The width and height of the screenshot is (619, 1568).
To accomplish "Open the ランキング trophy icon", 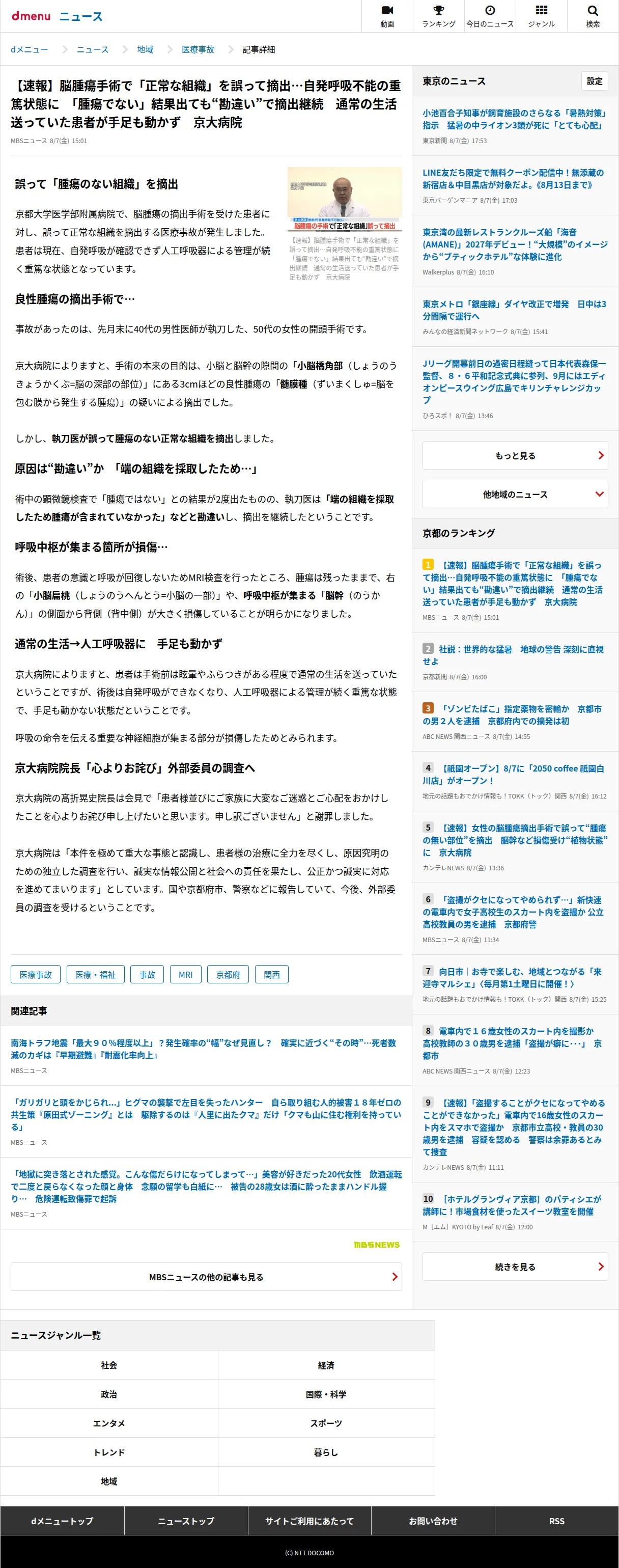I will coord(439,10).
